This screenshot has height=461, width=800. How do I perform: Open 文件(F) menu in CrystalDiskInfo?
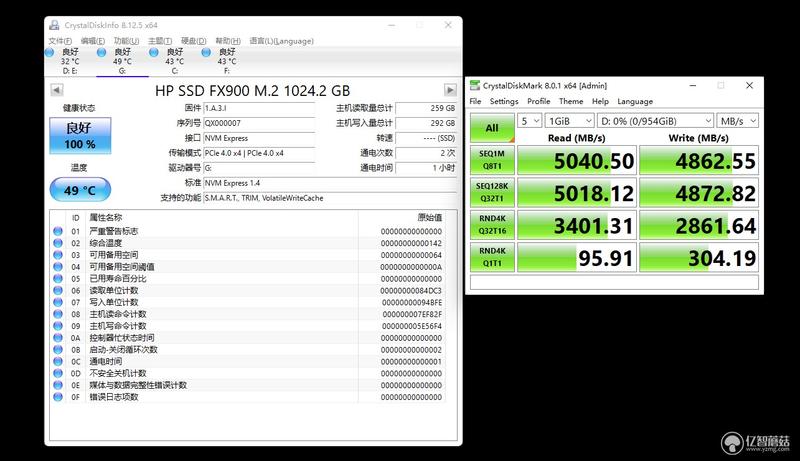(60, 41)
